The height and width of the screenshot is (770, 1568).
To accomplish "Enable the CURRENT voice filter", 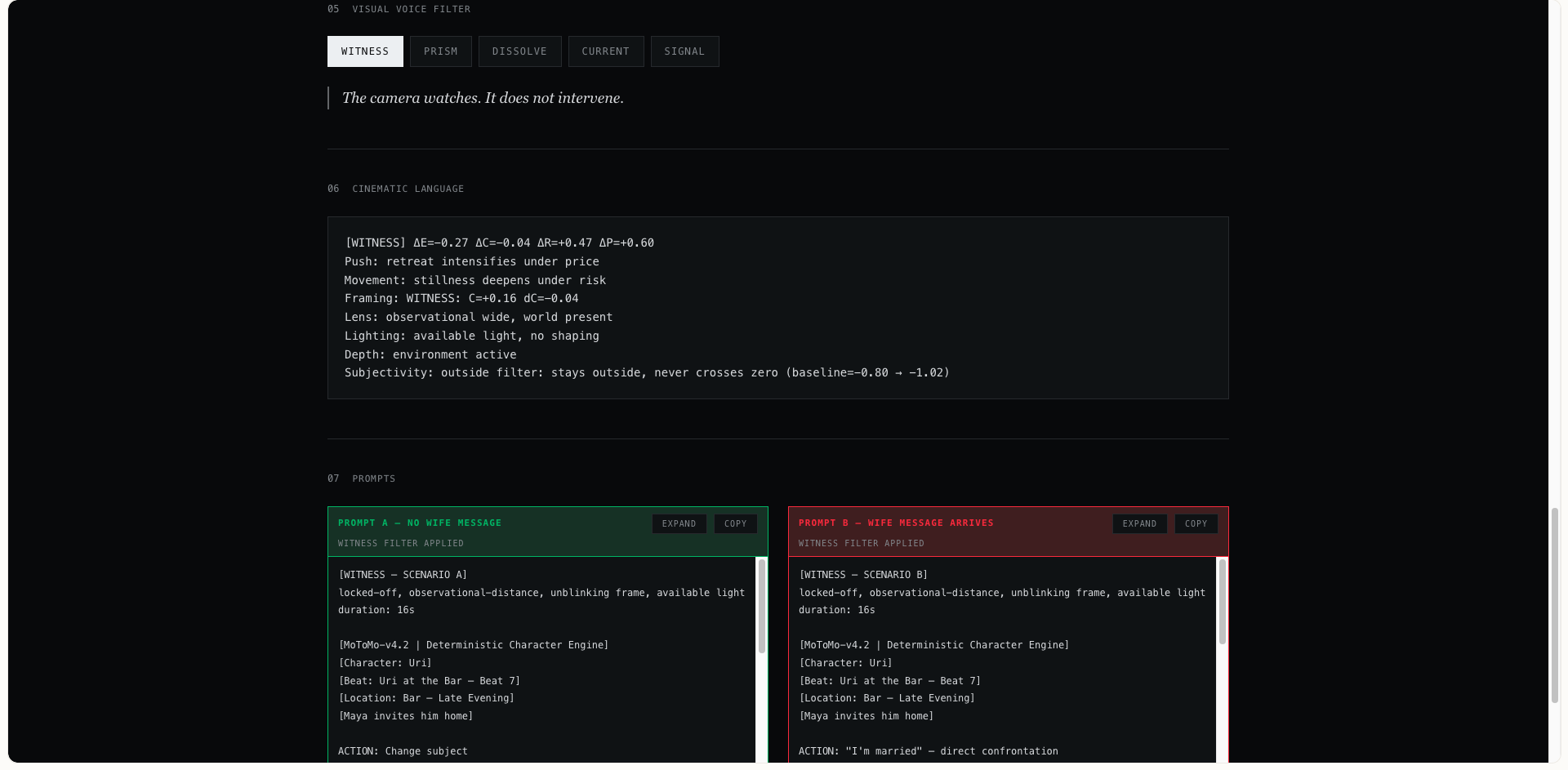I will 605,51.
